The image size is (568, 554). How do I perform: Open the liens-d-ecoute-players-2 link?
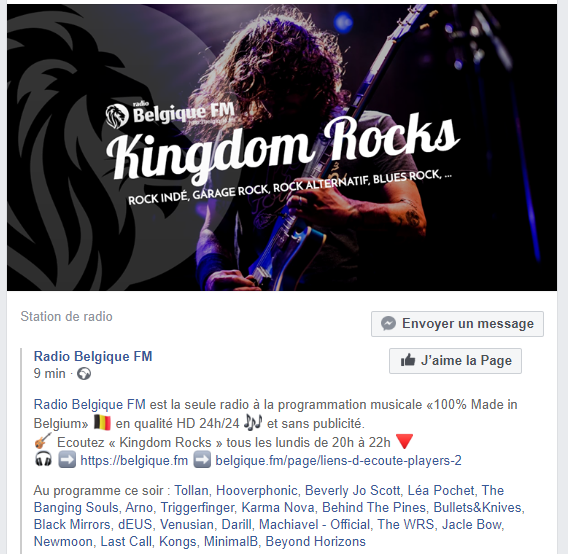click(338, 461)
